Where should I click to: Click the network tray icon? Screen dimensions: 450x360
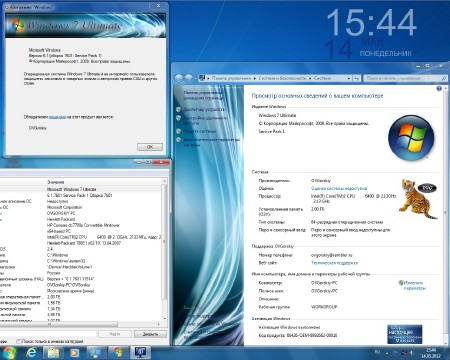[404, 352]
